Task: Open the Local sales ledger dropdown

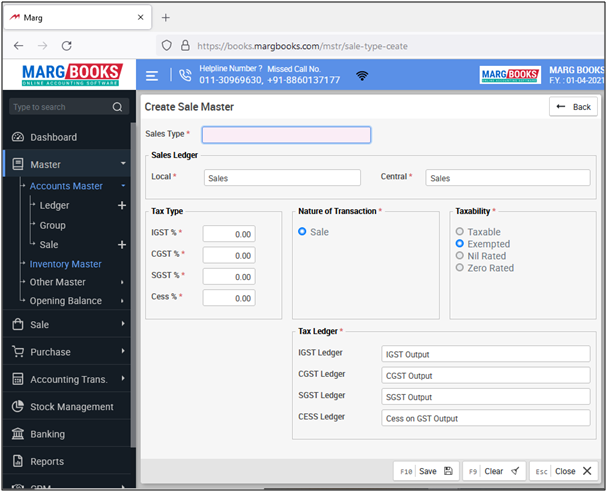Action: tap(282, 178)
